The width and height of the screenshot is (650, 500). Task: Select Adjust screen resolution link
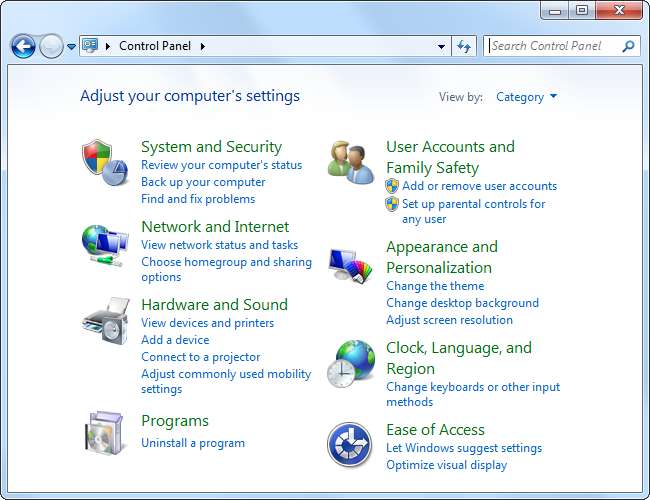[x=449, y=320]
